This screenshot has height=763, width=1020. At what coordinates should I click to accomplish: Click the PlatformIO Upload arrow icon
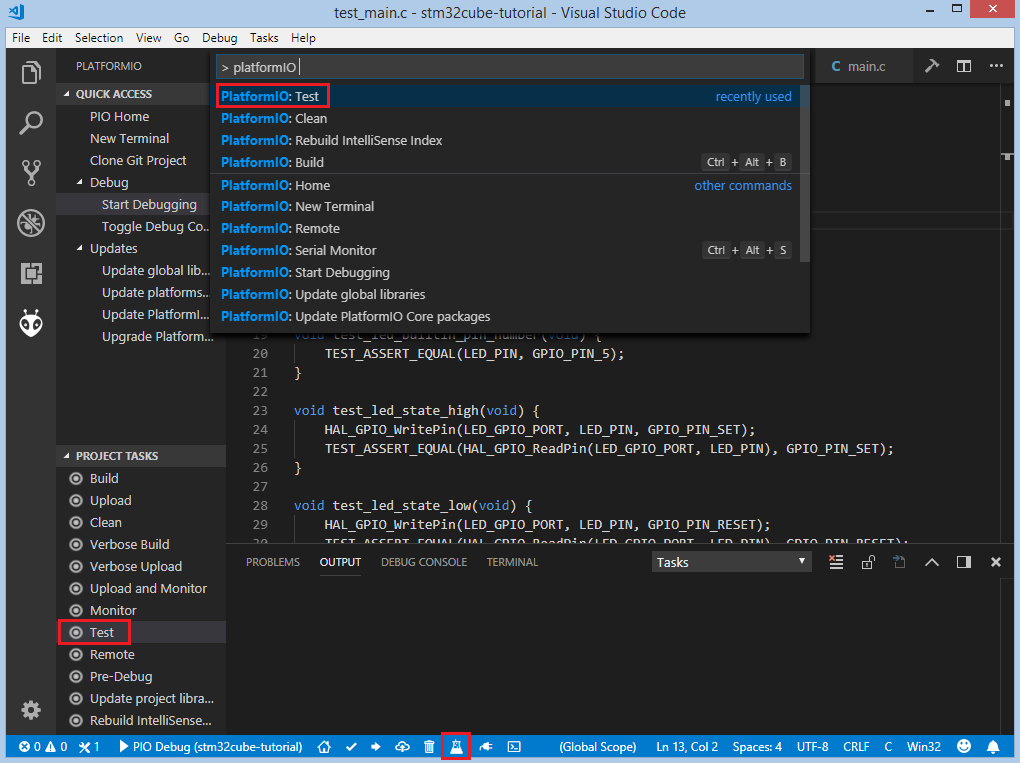[x=376, y=747]
